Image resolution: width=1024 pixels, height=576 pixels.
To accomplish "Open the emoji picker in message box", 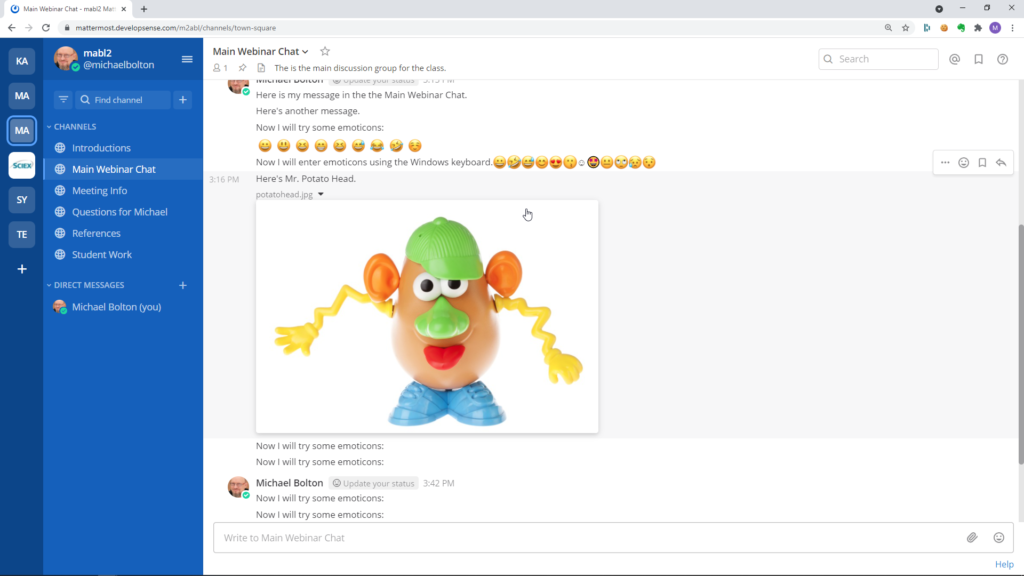I will click(x=999, y=537).
